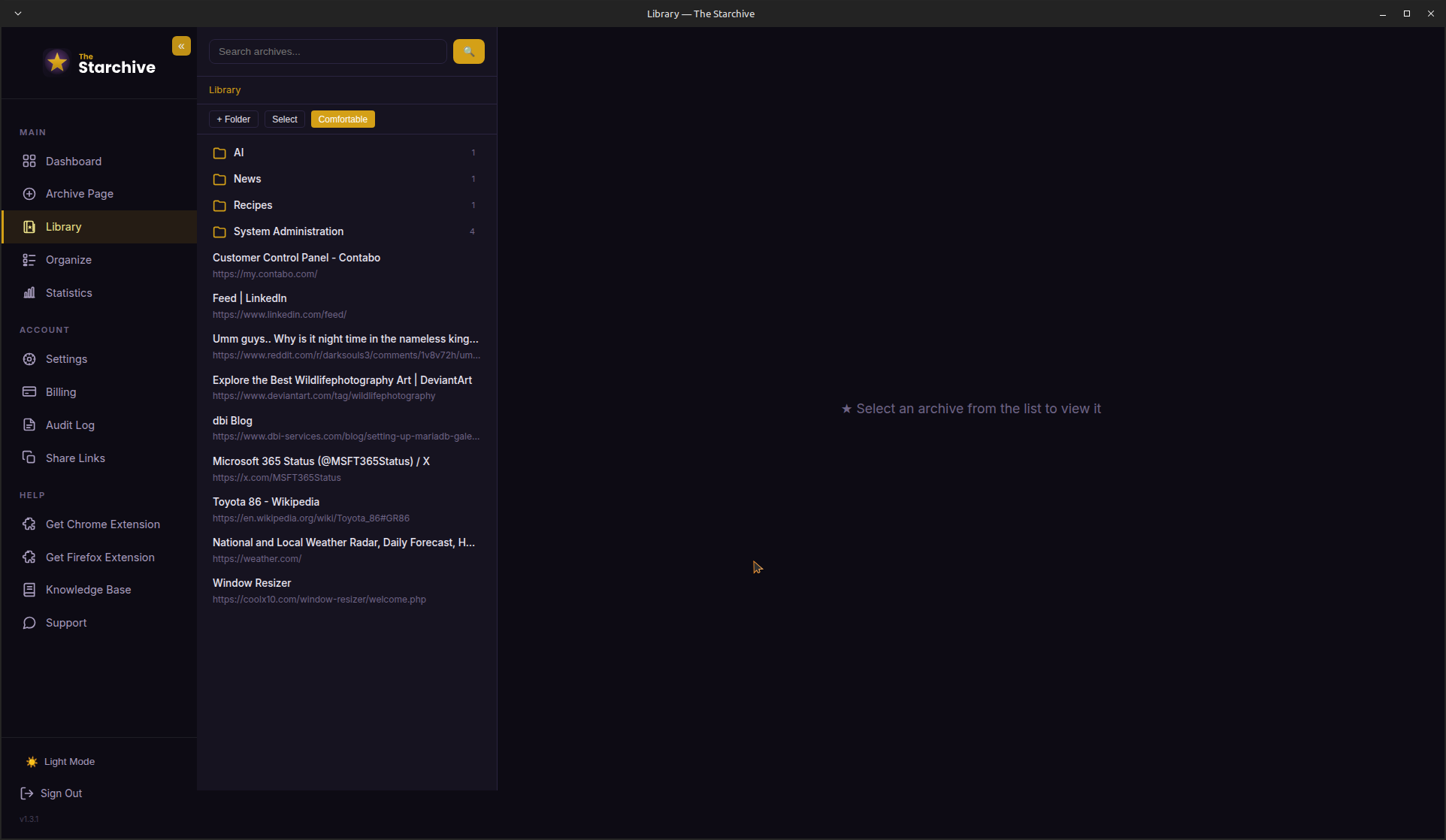
Task: Click the Light Mode sun icon
Action: coord(32,762)
